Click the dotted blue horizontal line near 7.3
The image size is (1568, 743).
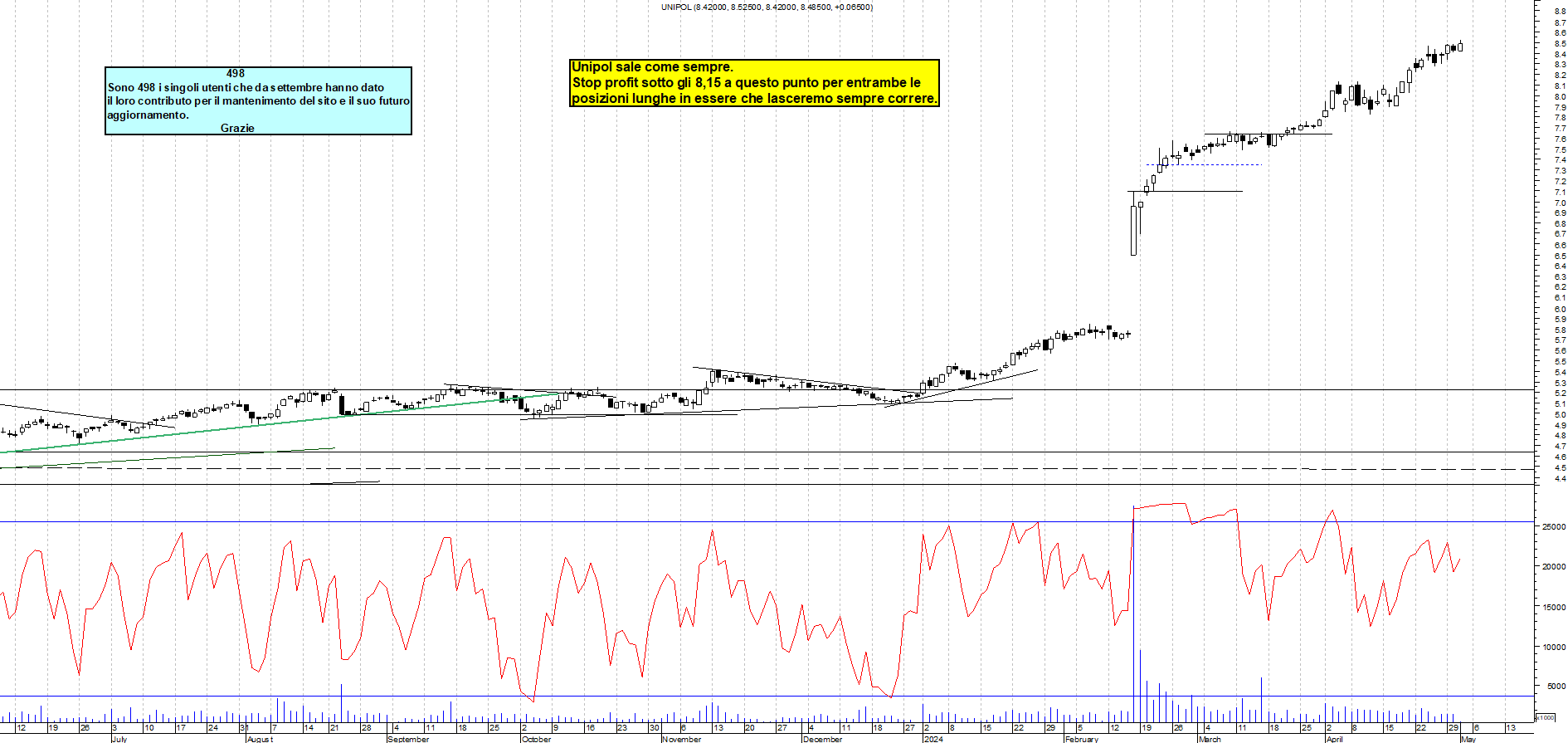1205,164
